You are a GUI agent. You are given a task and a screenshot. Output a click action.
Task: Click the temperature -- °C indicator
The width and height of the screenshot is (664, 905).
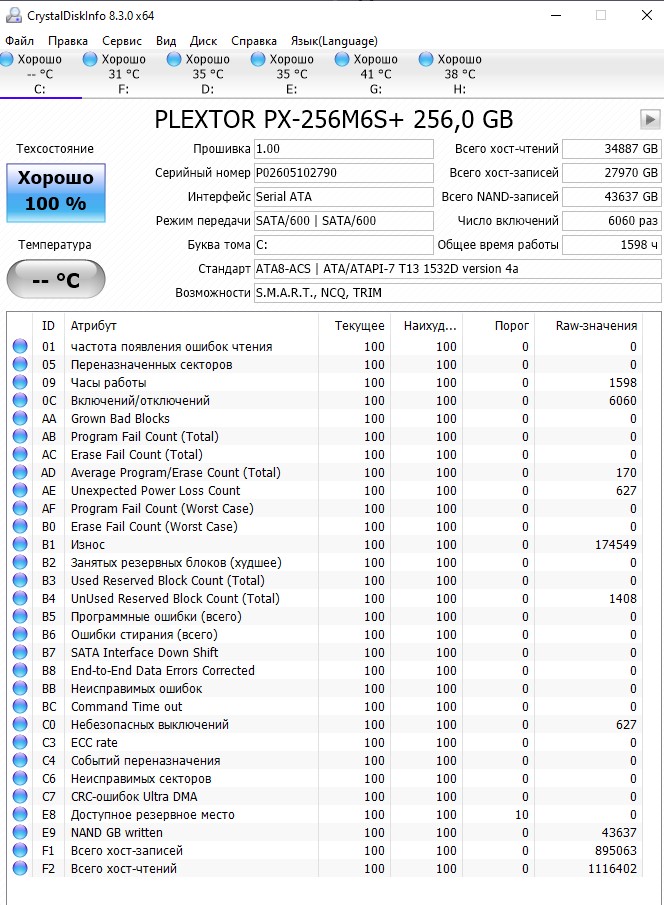click(x=55, y=279)
